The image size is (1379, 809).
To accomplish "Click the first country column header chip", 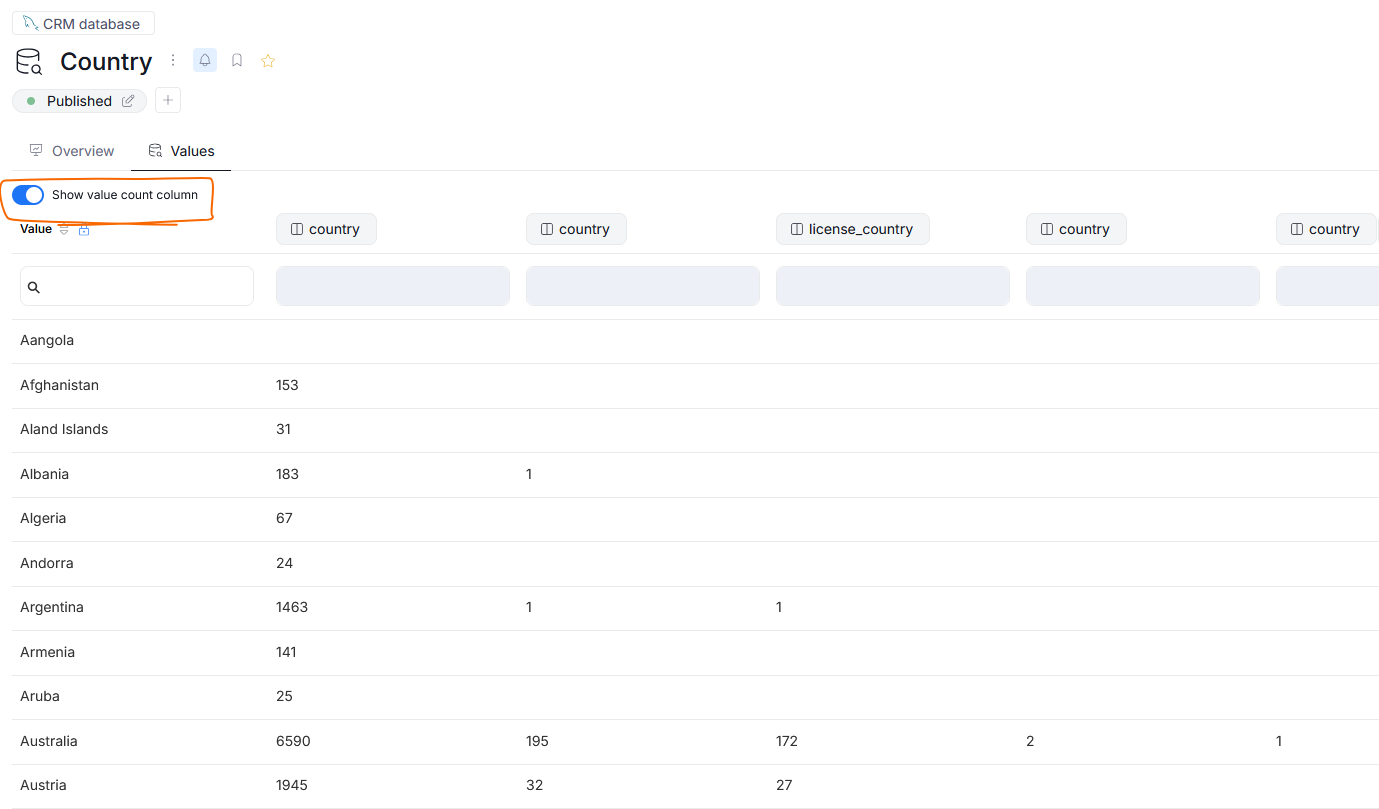I will [x=325, y=229].
